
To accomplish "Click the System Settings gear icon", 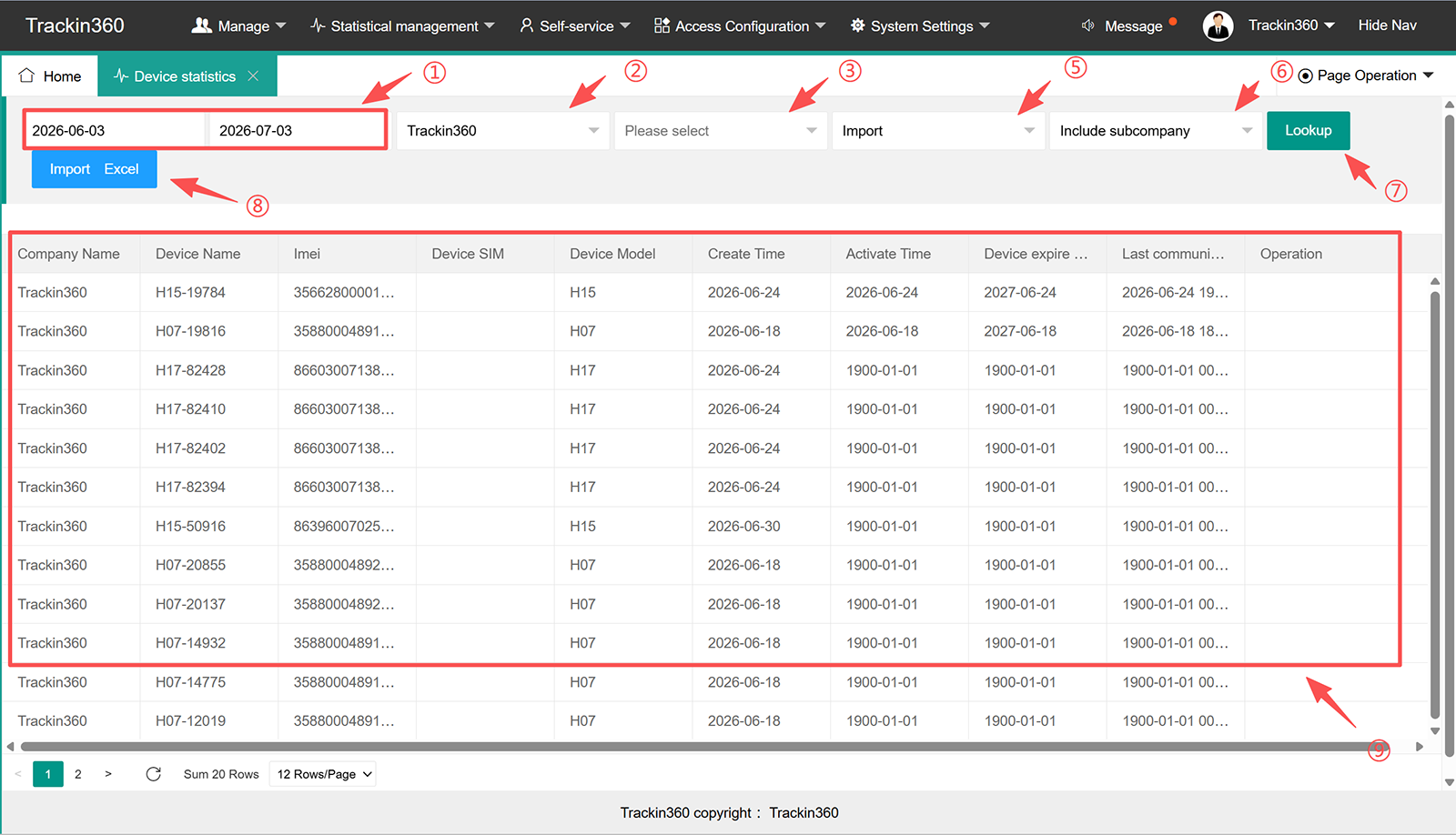I will [857, 25].
